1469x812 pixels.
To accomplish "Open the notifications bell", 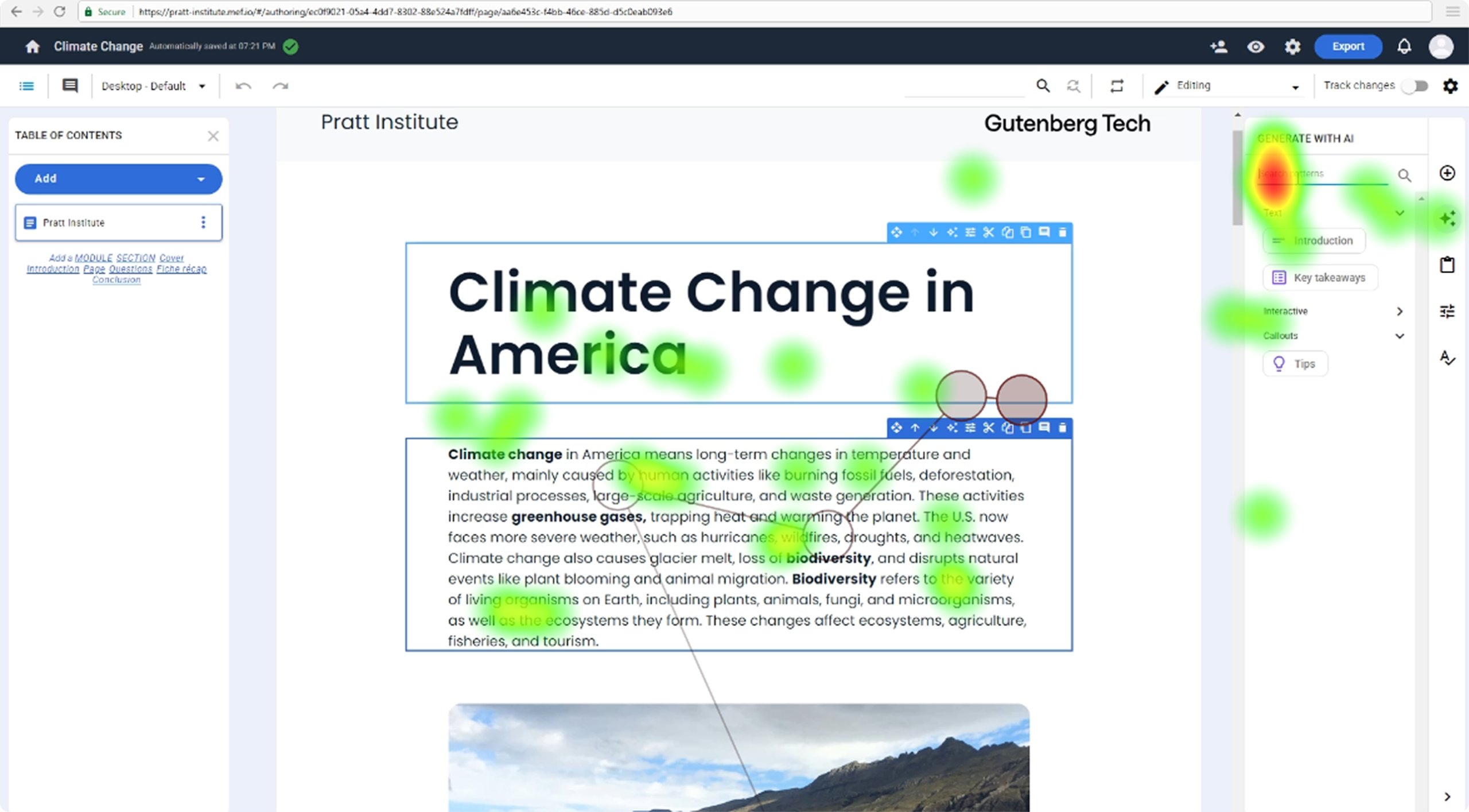I will tap(1404, 46).
